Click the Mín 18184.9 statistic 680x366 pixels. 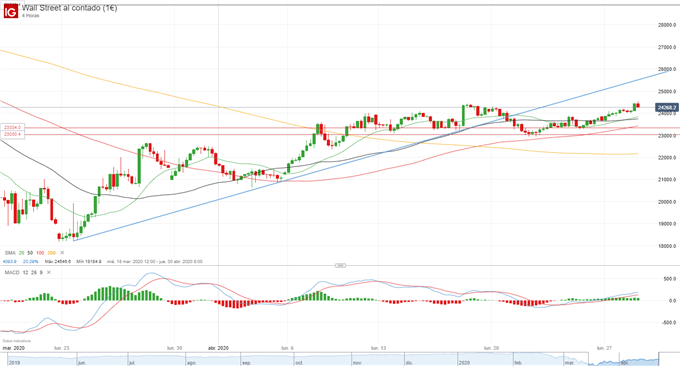(89, 262)
